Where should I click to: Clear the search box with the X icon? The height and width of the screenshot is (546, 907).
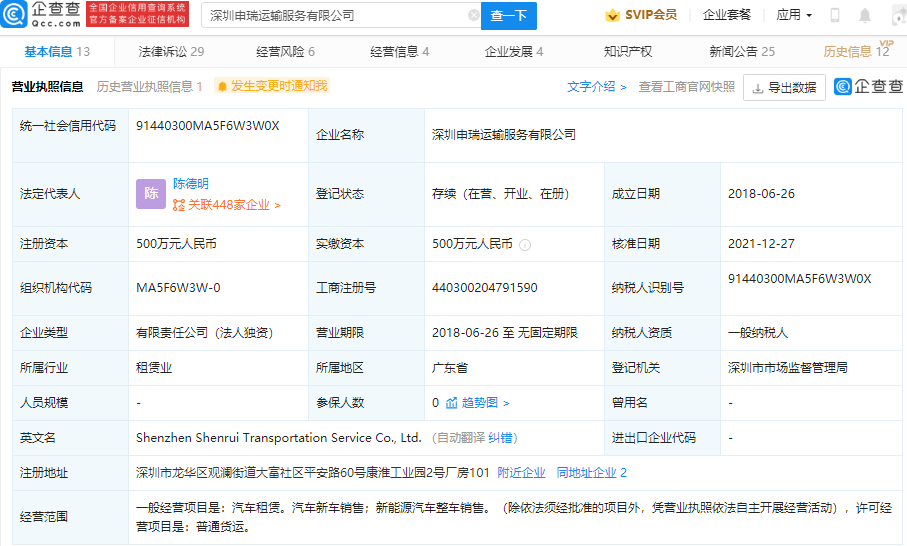coord(474,16)
